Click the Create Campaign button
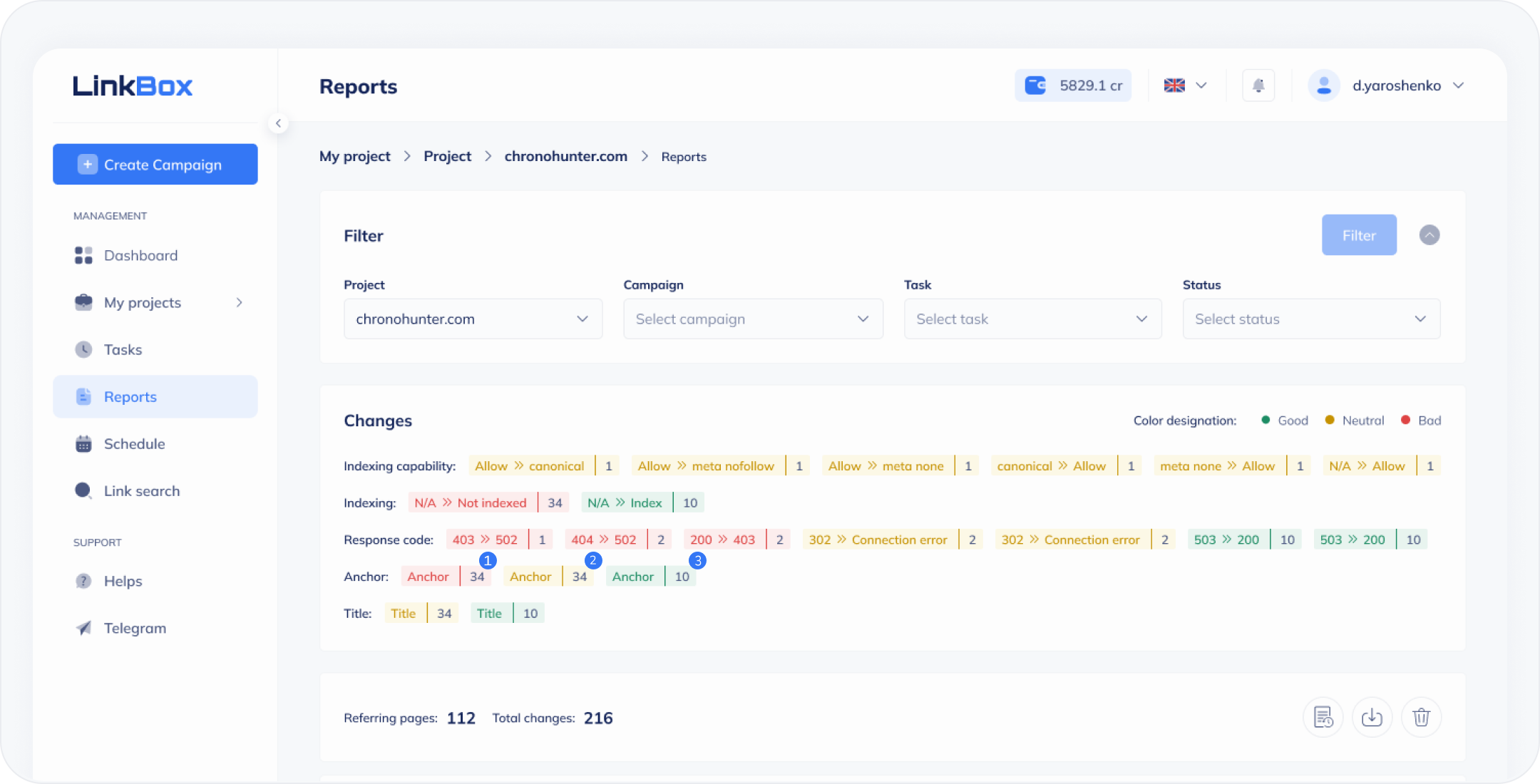The height and width of the screenshot is (784, 1540). pos(155,164)
